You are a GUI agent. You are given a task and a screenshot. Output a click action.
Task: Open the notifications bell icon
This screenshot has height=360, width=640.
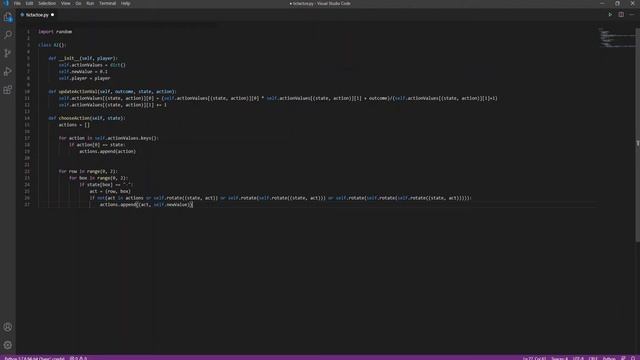pyautogui.click(x=633, y=358)
